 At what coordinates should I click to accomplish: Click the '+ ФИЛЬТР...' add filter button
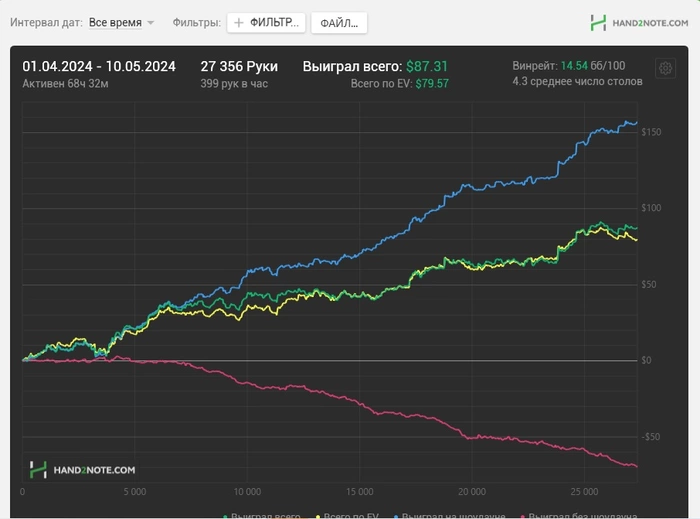[x=266, y=23]
